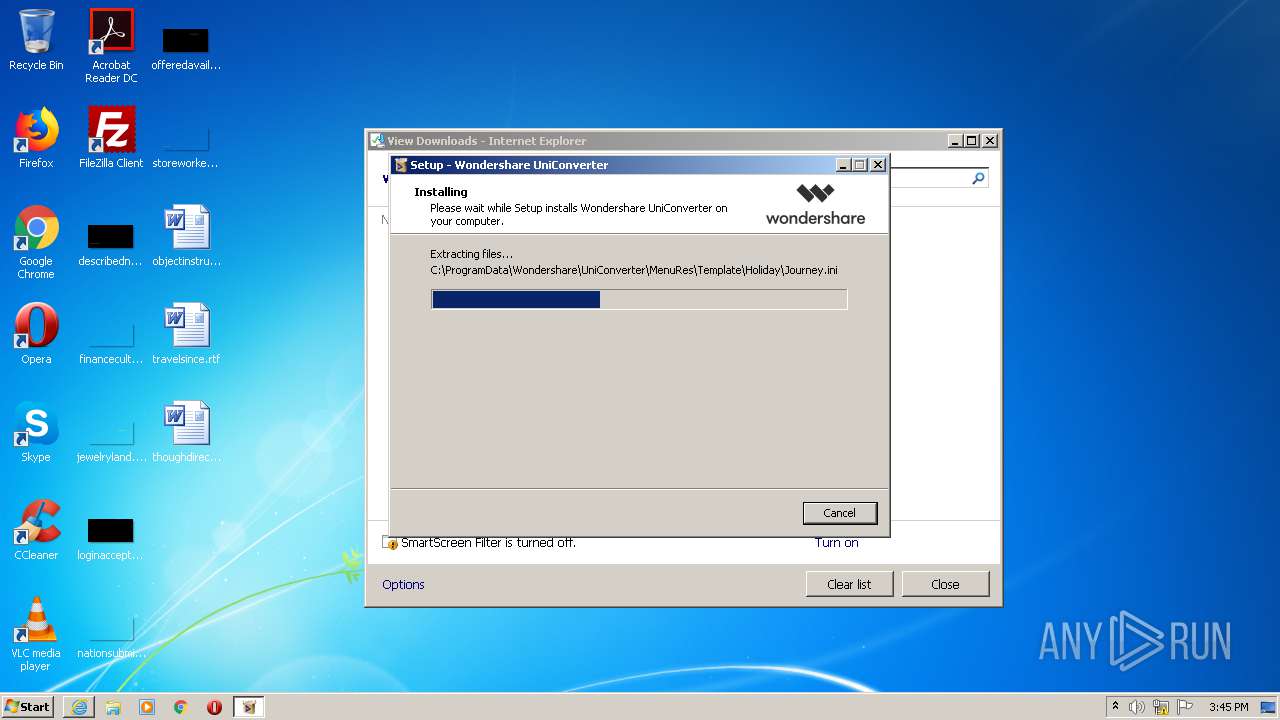Viewport: 1280px width, 720px height.
Task: Open Opera from the taskbar
Action: point(214,707)
